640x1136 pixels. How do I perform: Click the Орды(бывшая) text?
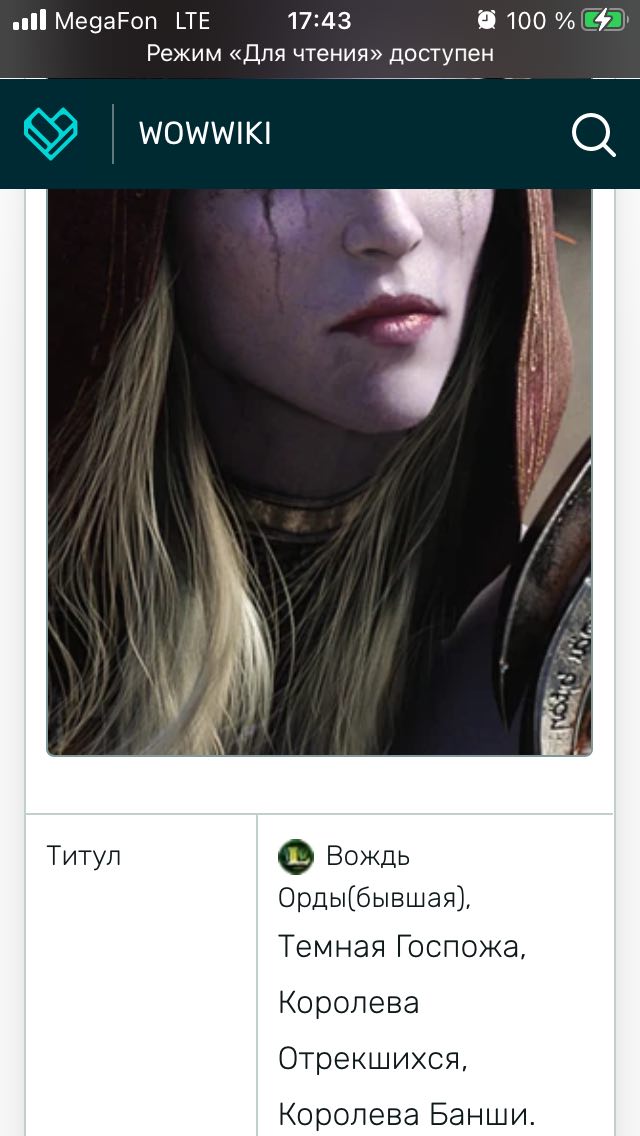click(x=375, y=898)
